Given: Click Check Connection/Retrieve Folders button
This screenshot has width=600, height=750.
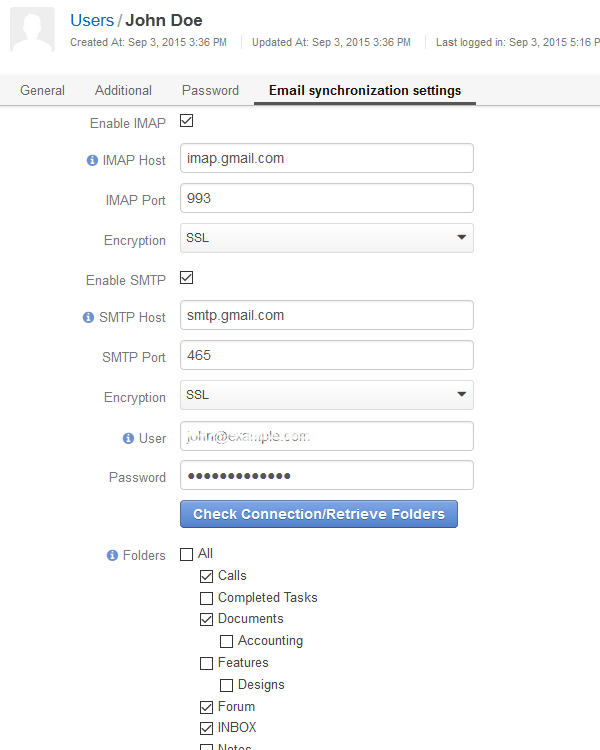Looking at the screenshot, I should pos(319,514).
